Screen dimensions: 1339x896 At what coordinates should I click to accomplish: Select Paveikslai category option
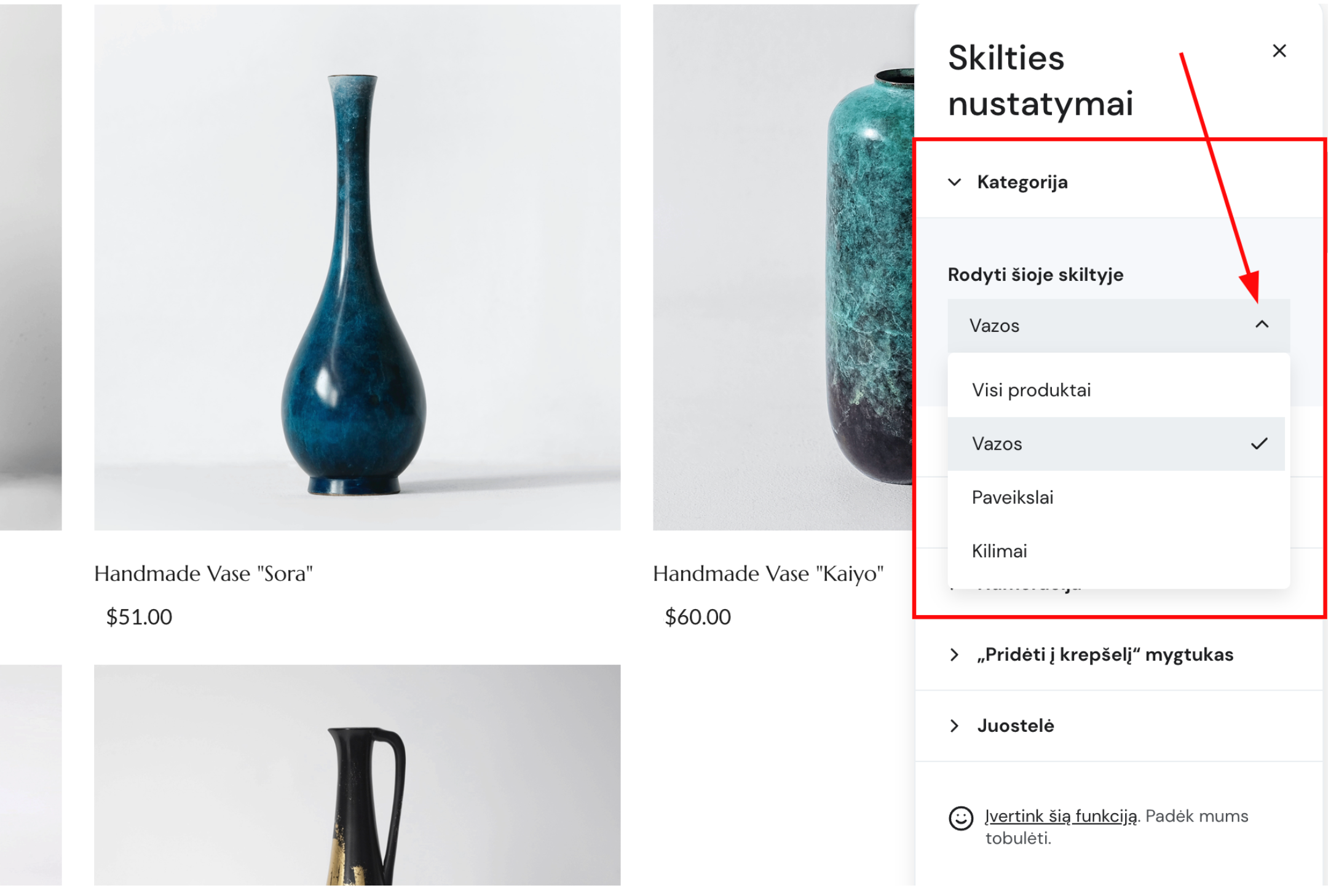1012,497
